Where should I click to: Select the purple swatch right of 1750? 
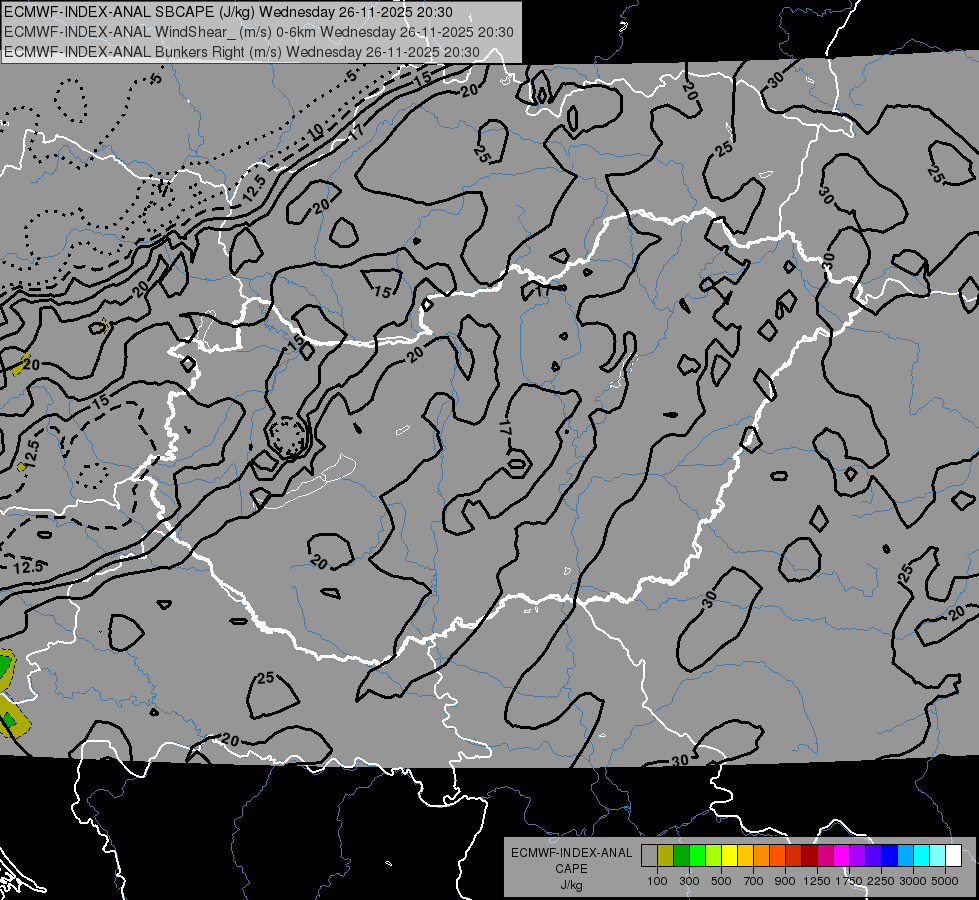click(x=857, y=855)
